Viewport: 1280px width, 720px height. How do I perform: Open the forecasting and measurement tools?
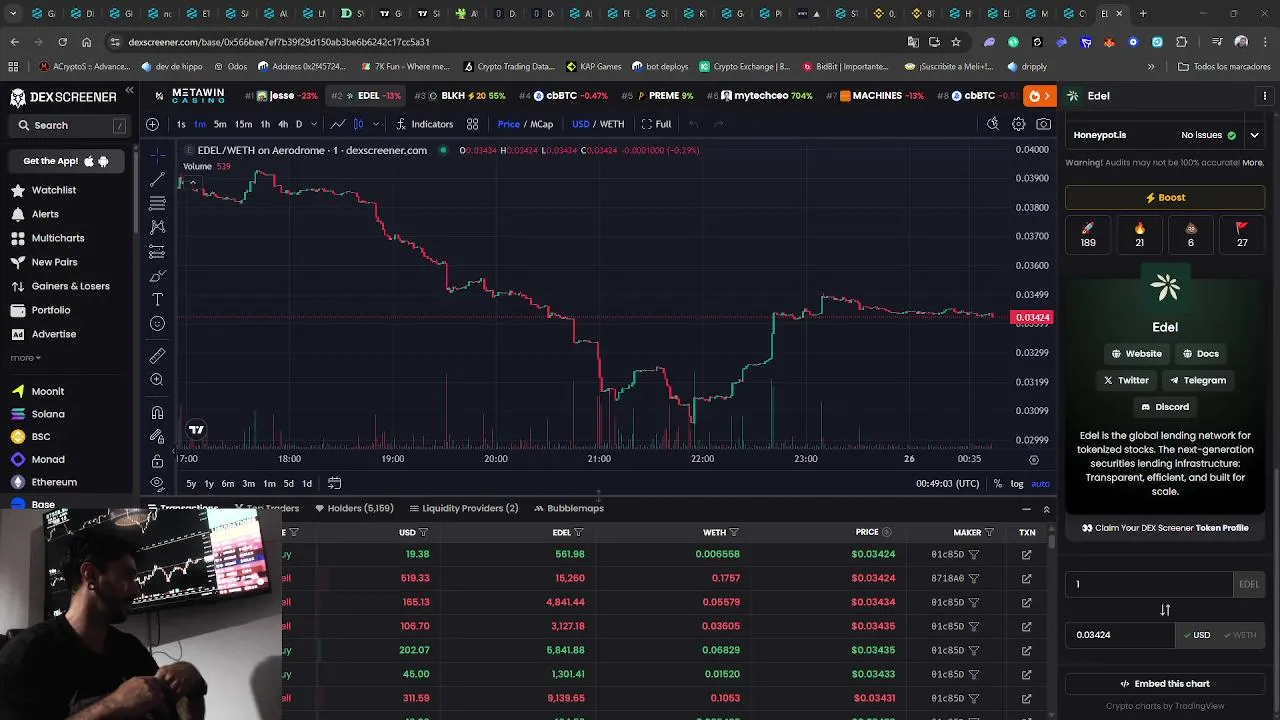(x=157, y=252)
